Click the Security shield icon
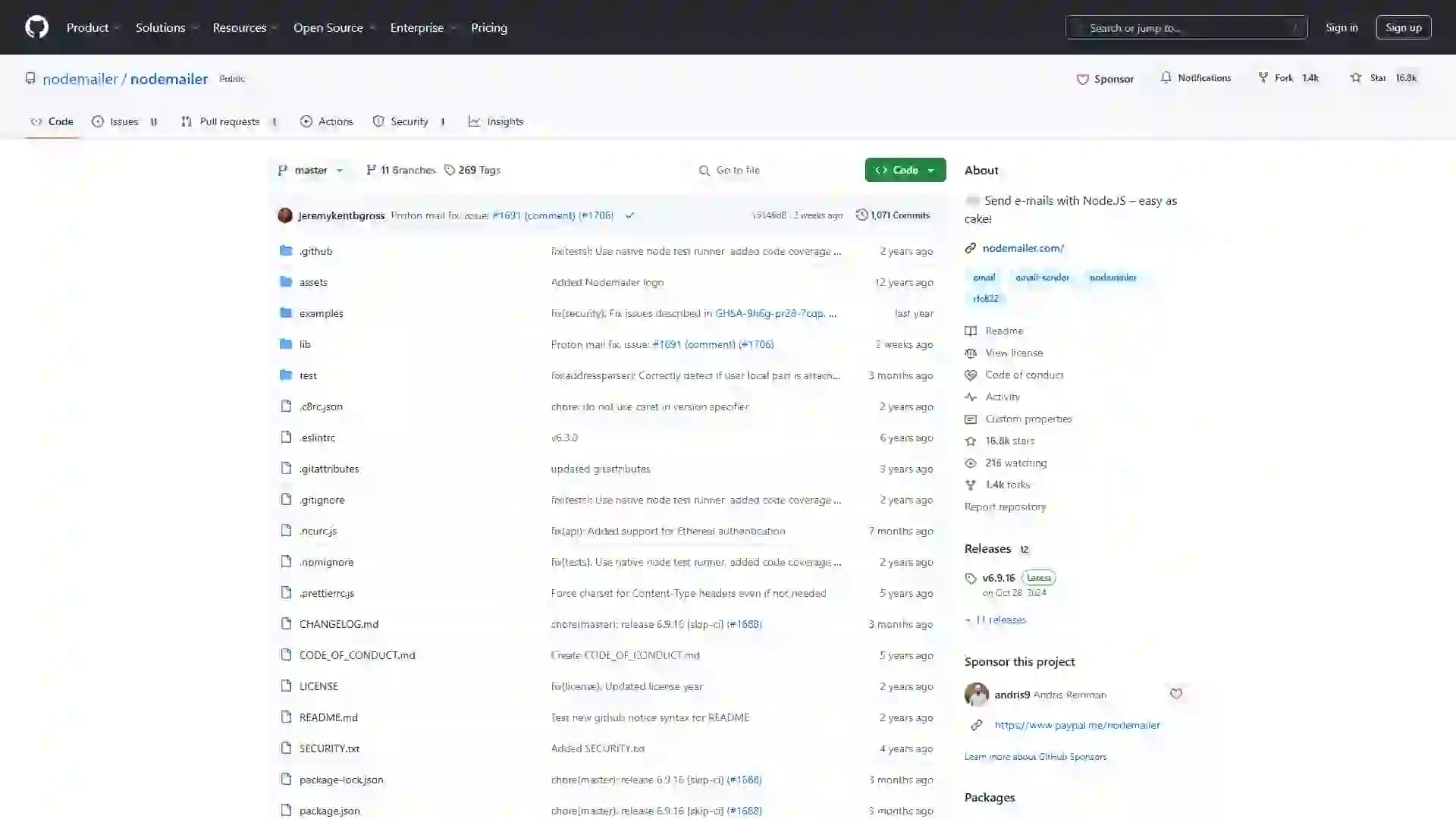This screenshot has width=1456, height=819. [379, 121]
